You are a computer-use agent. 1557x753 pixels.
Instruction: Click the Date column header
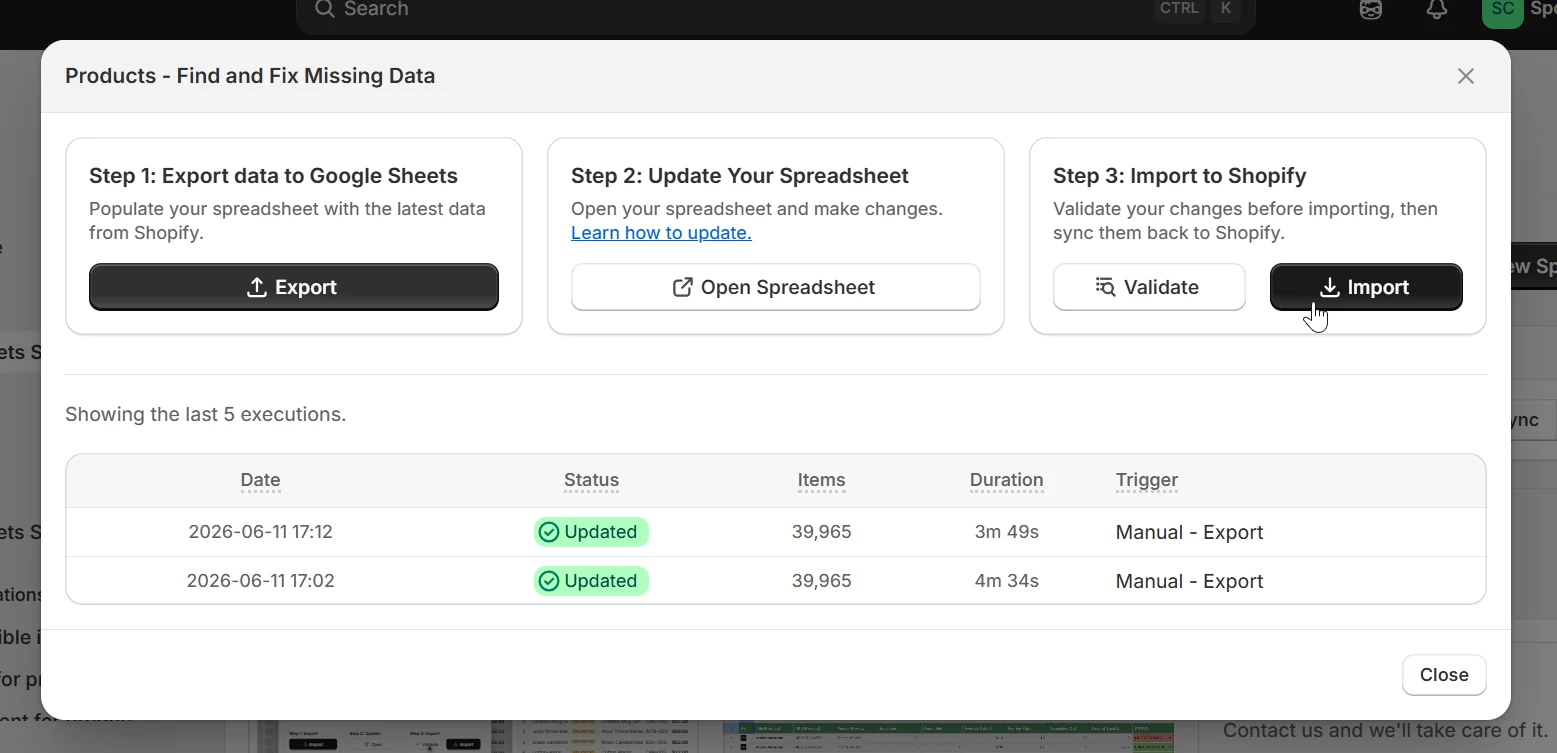[260, 480]
